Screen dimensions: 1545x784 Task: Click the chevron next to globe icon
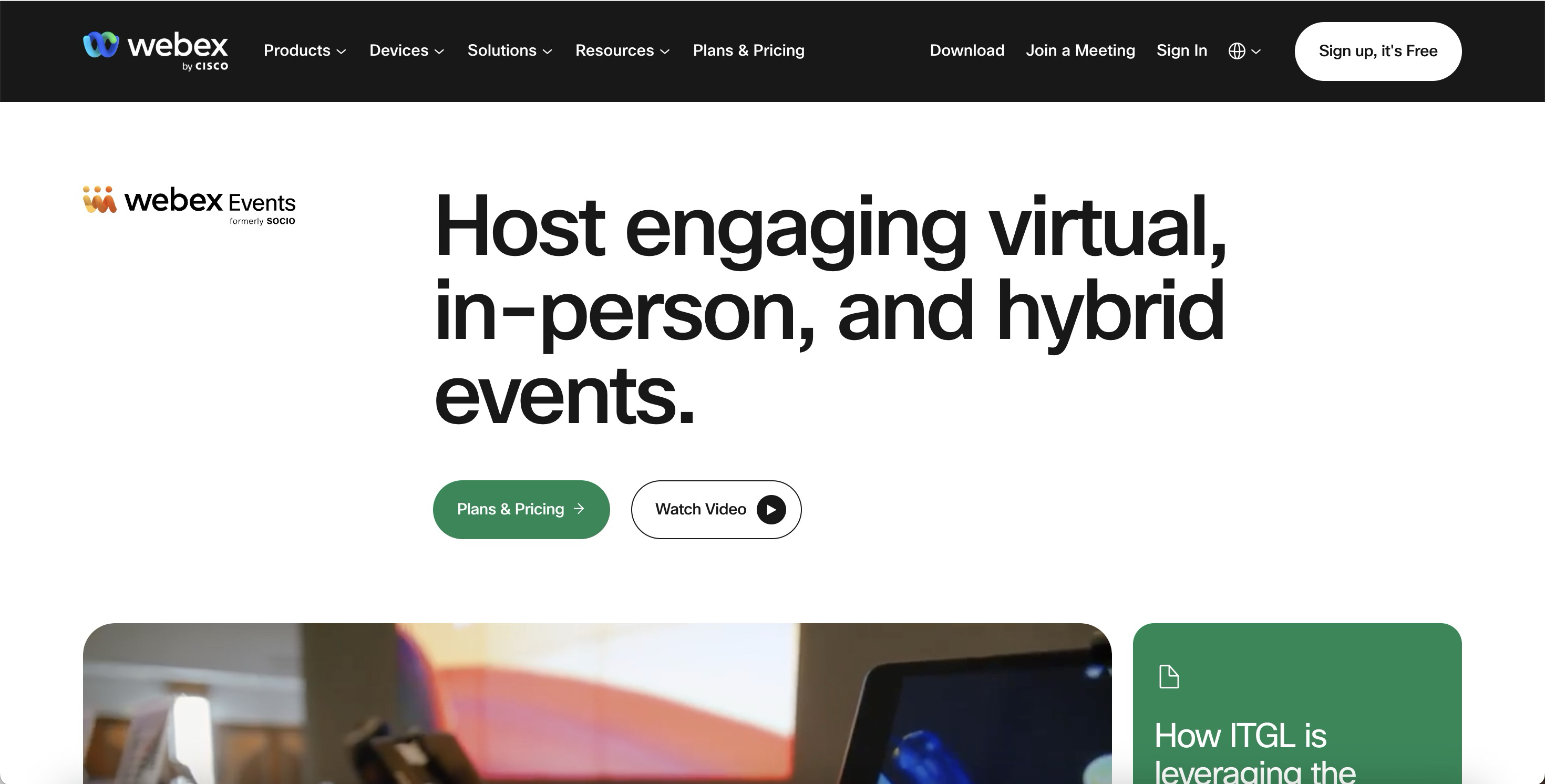coord(1256,51)
